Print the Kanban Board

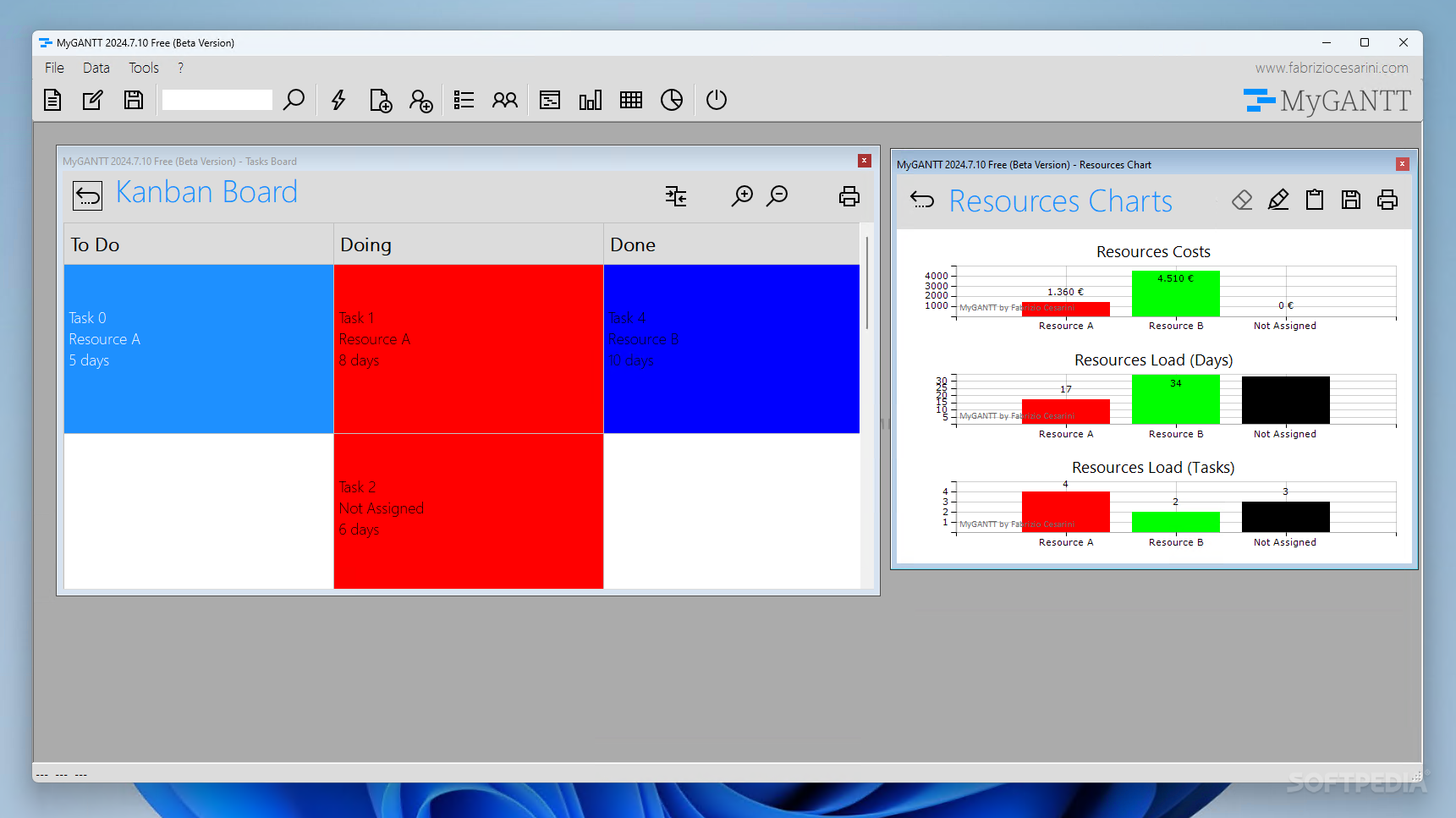click(x=849, y=196)
